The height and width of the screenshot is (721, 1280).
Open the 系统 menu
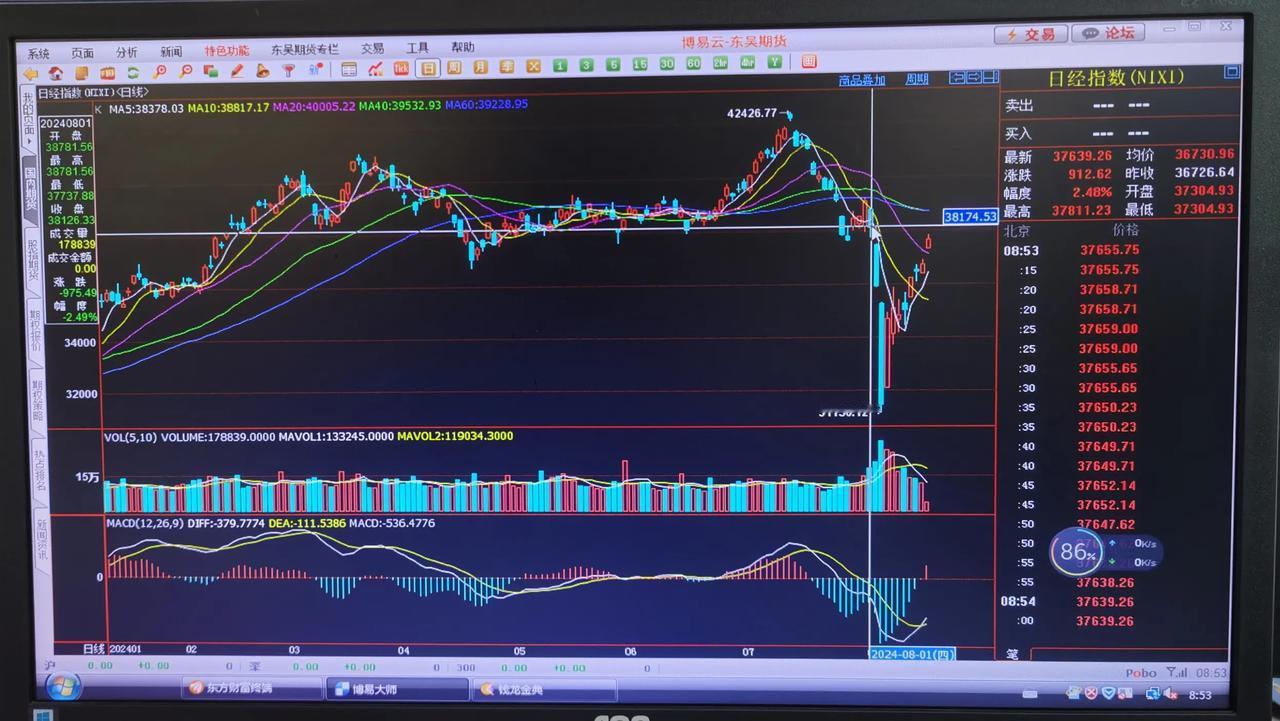tap(38, 53)
